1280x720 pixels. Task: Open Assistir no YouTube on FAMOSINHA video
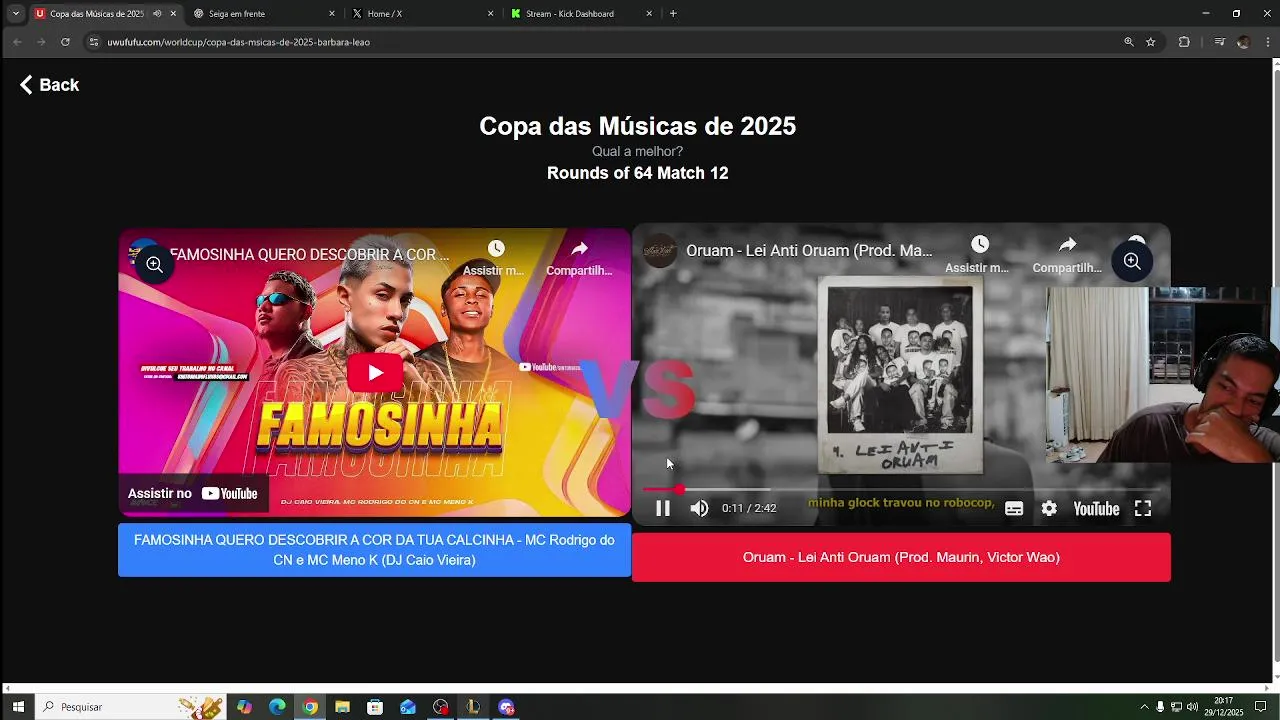193,493
